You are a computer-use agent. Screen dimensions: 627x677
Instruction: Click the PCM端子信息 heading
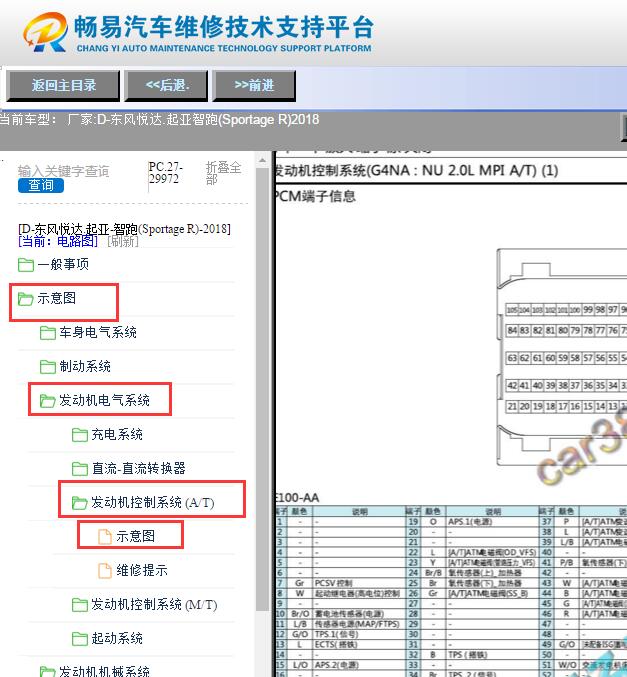point(315,197)
